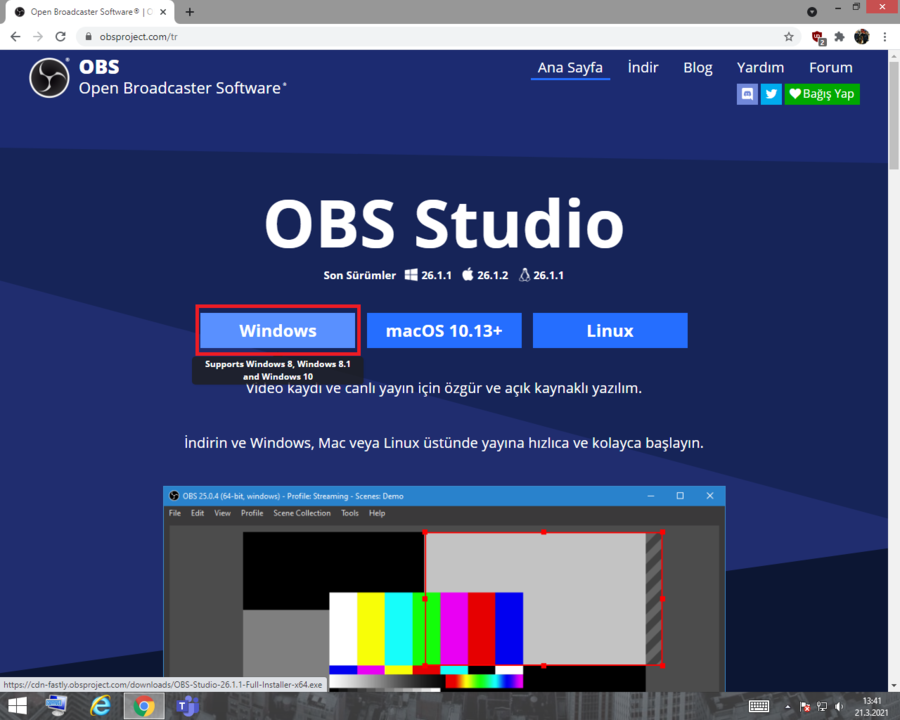Click the Bağış Yap donate button

[x=822, y=94]
